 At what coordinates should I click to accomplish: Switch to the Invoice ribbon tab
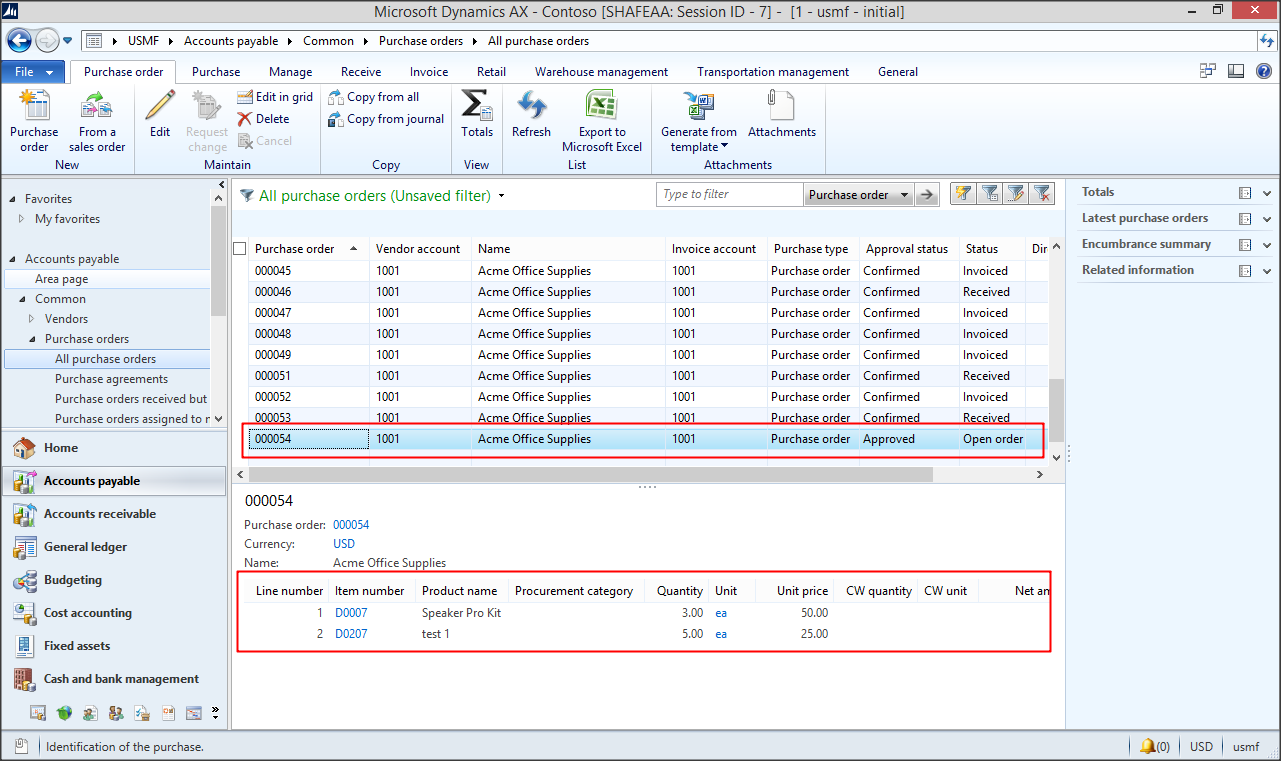[x=429, y=72]
